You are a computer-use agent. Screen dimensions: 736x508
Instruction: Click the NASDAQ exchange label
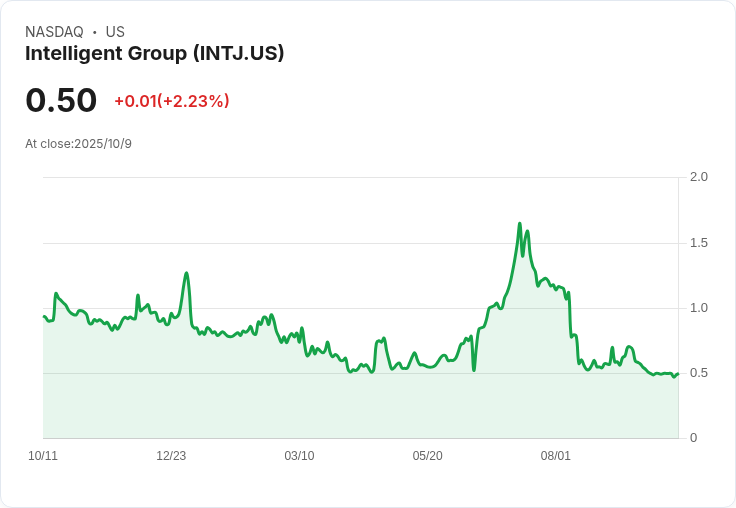click(54, 32)
